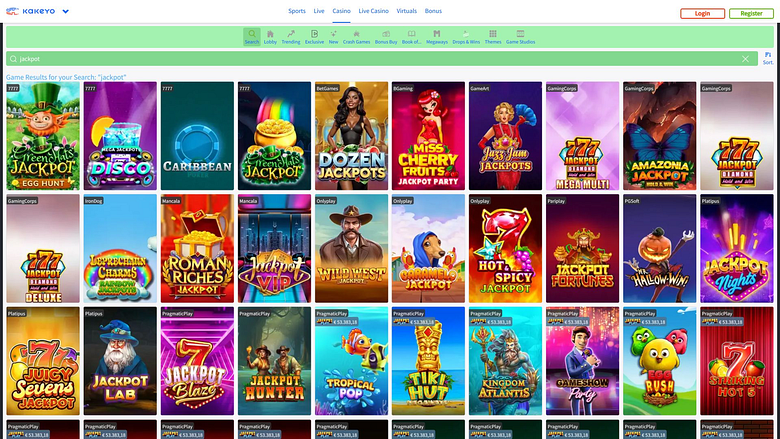Open the Mega Jackpot Disco game
Viewport: 780px width, 439px height.
[120, 136]
